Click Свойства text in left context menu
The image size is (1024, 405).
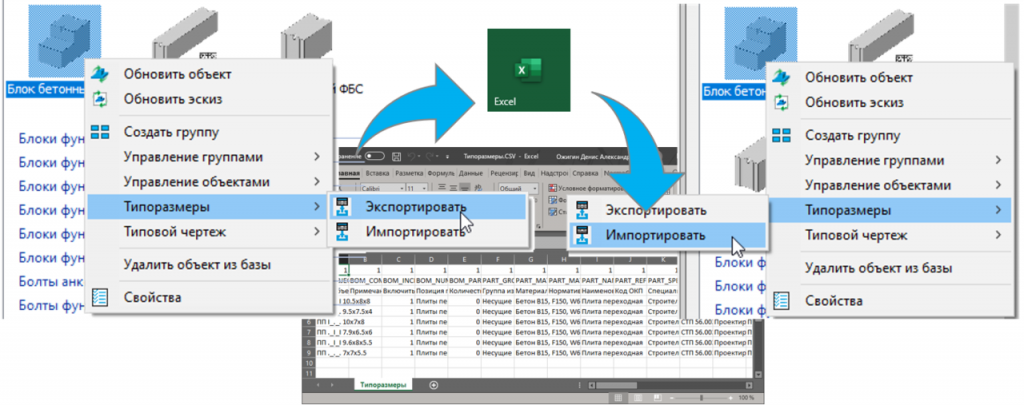(152, 298)
